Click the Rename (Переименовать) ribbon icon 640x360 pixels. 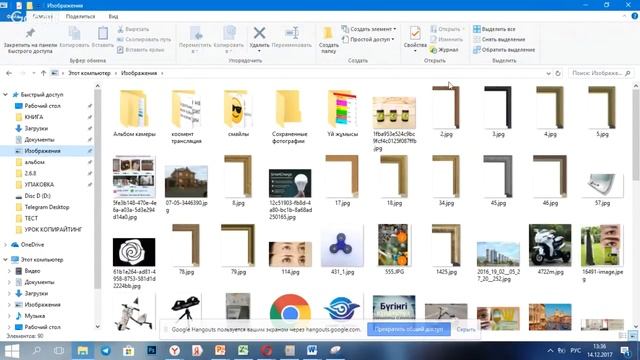[x=292, y=33]
